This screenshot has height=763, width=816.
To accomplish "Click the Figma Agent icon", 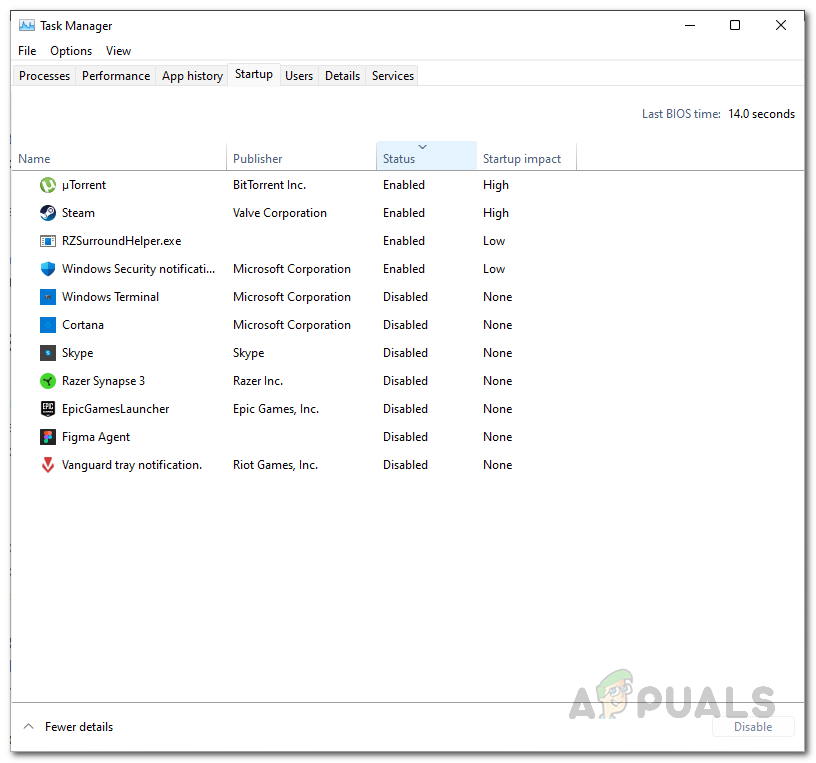I will coord(47,436).
